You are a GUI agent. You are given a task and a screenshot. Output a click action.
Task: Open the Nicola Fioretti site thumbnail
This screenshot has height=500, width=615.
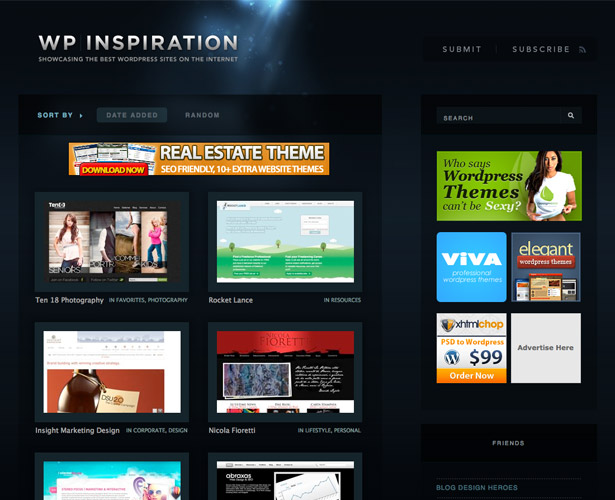pos(285,372)
